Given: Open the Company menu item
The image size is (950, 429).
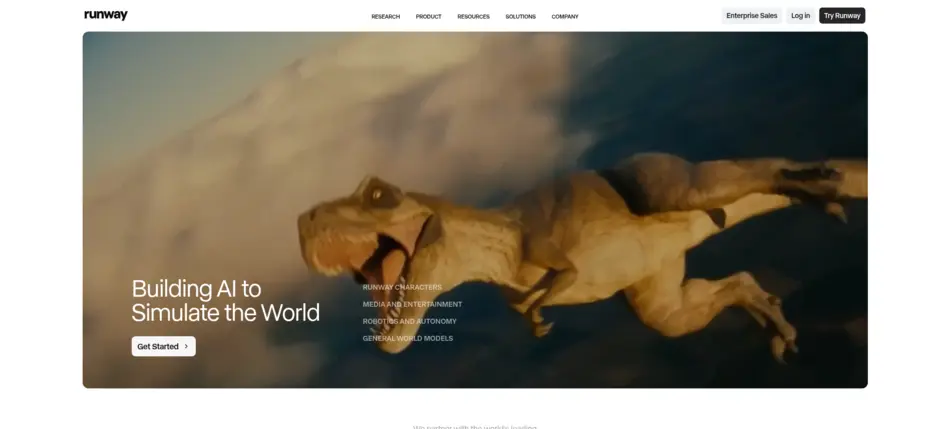Looking at the screenshot, I should 565,16.
